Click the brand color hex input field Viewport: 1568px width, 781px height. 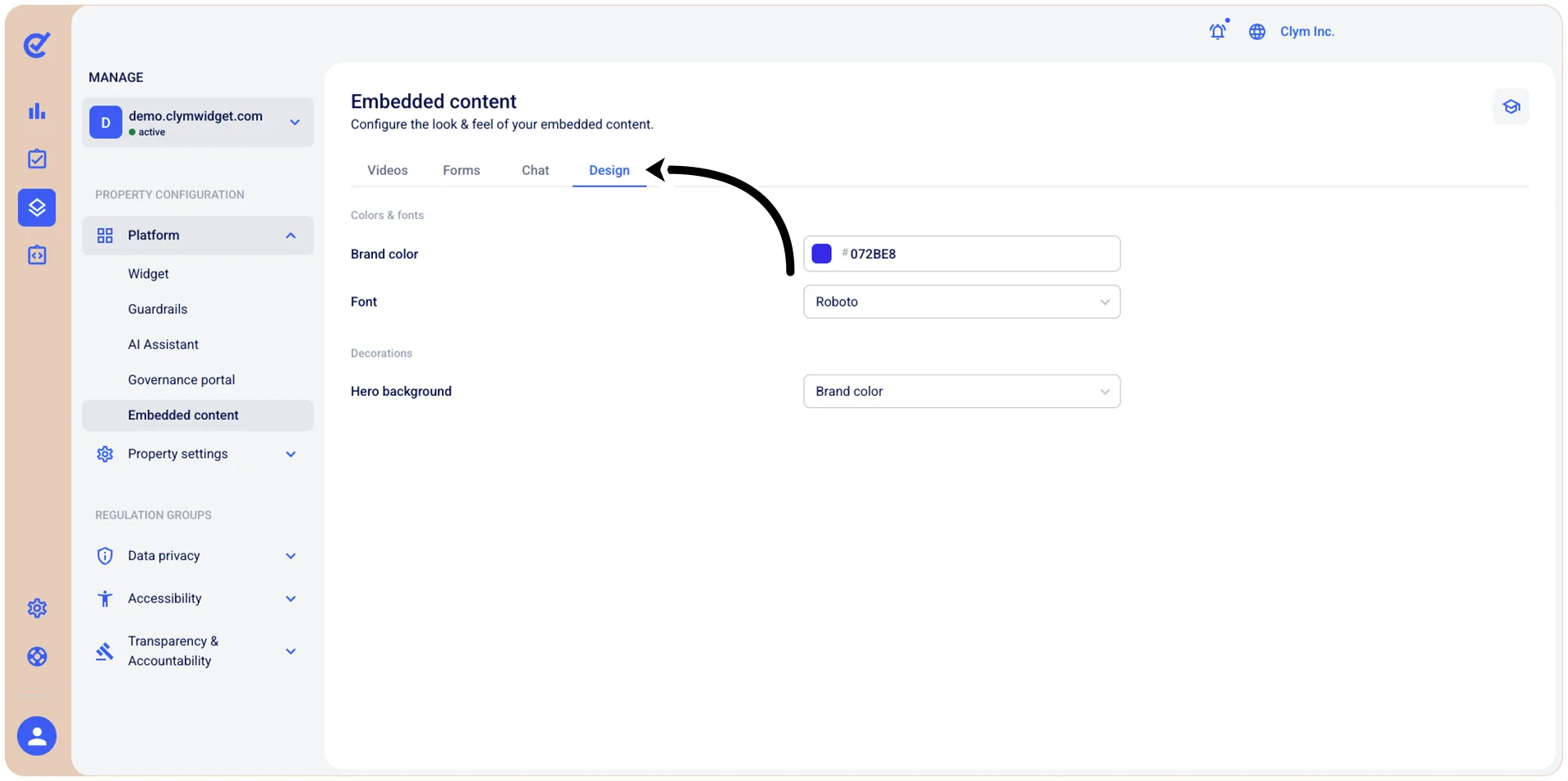[962, 254]
